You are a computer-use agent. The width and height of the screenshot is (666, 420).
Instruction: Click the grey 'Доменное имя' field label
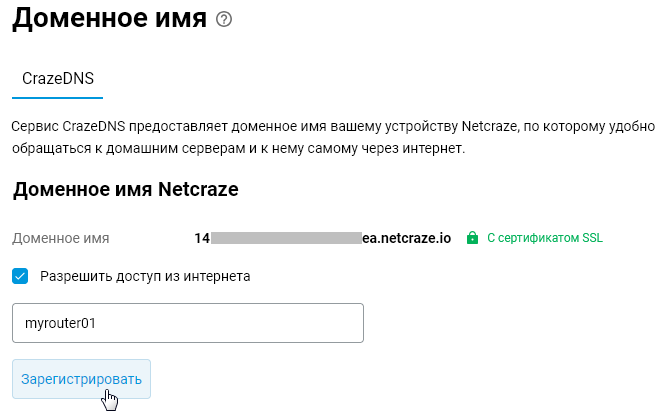(61, 239)
